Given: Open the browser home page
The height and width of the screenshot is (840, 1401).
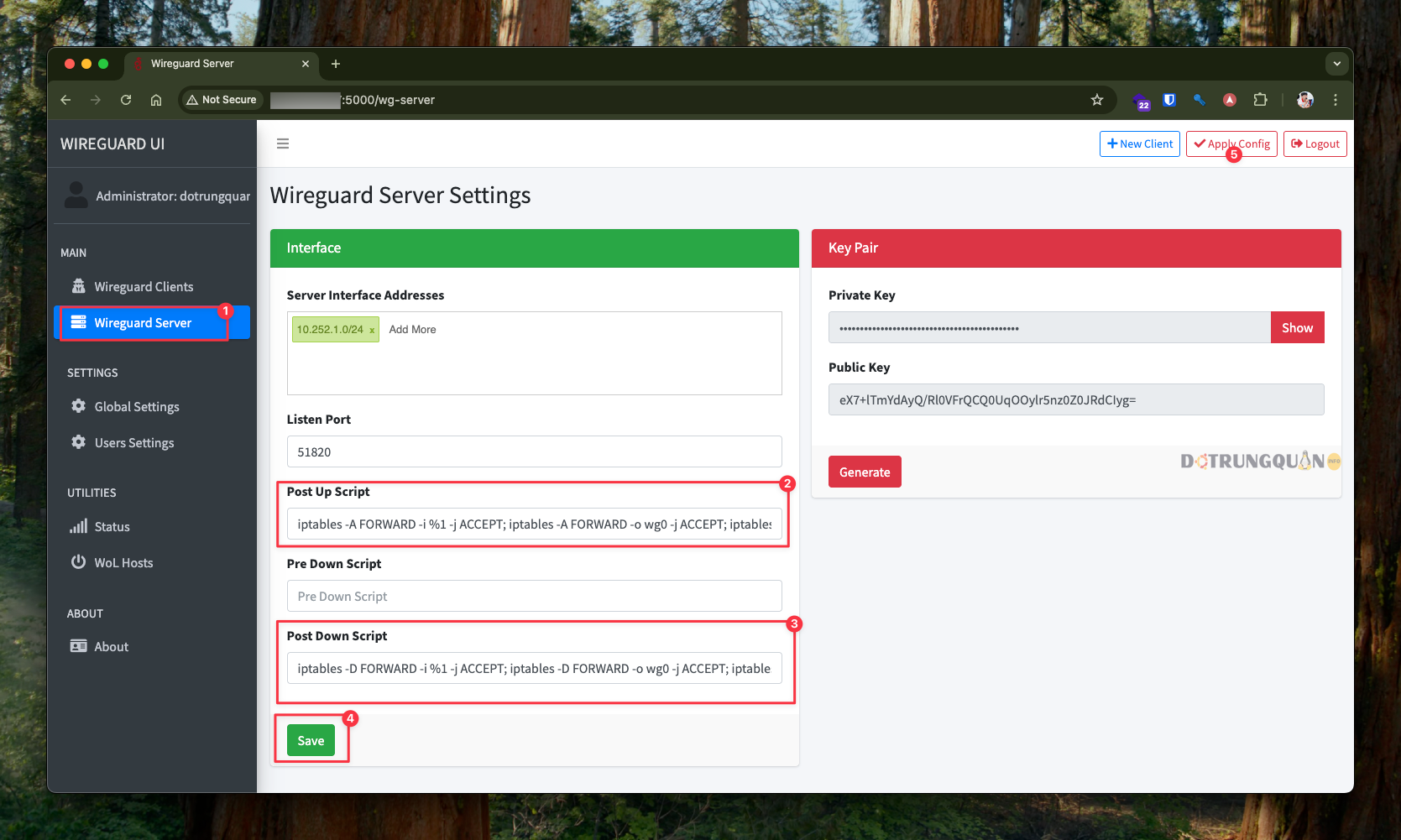Looking at the screenshot, I should click(156, 100).
